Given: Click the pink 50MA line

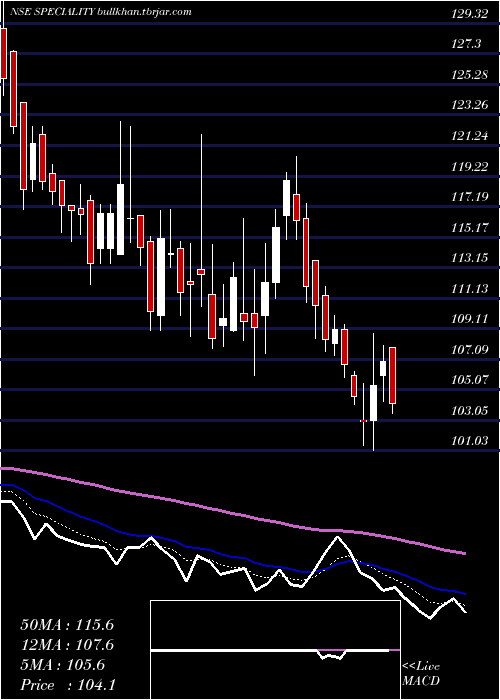Looking at the screenshot, I should 232,510.
